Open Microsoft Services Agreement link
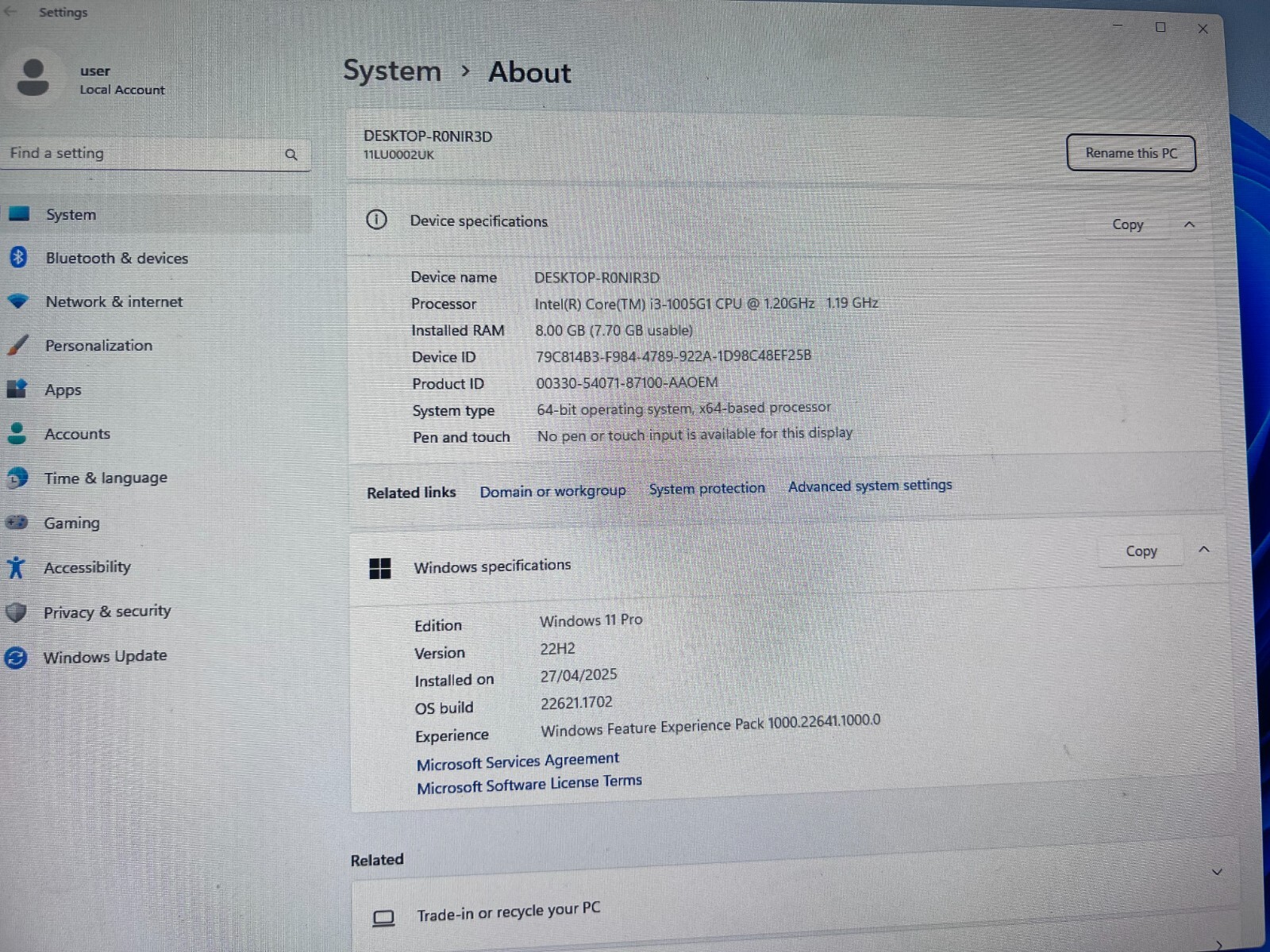 pyautogui.click(x=518, y=761)
